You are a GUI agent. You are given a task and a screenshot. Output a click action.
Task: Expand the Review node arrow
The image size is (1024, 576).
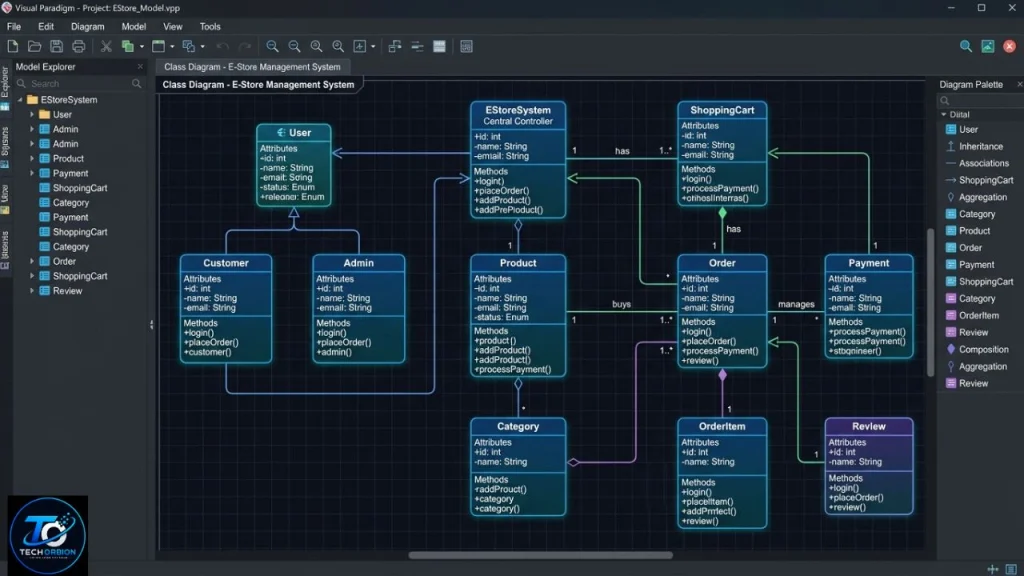click(31, 291)
